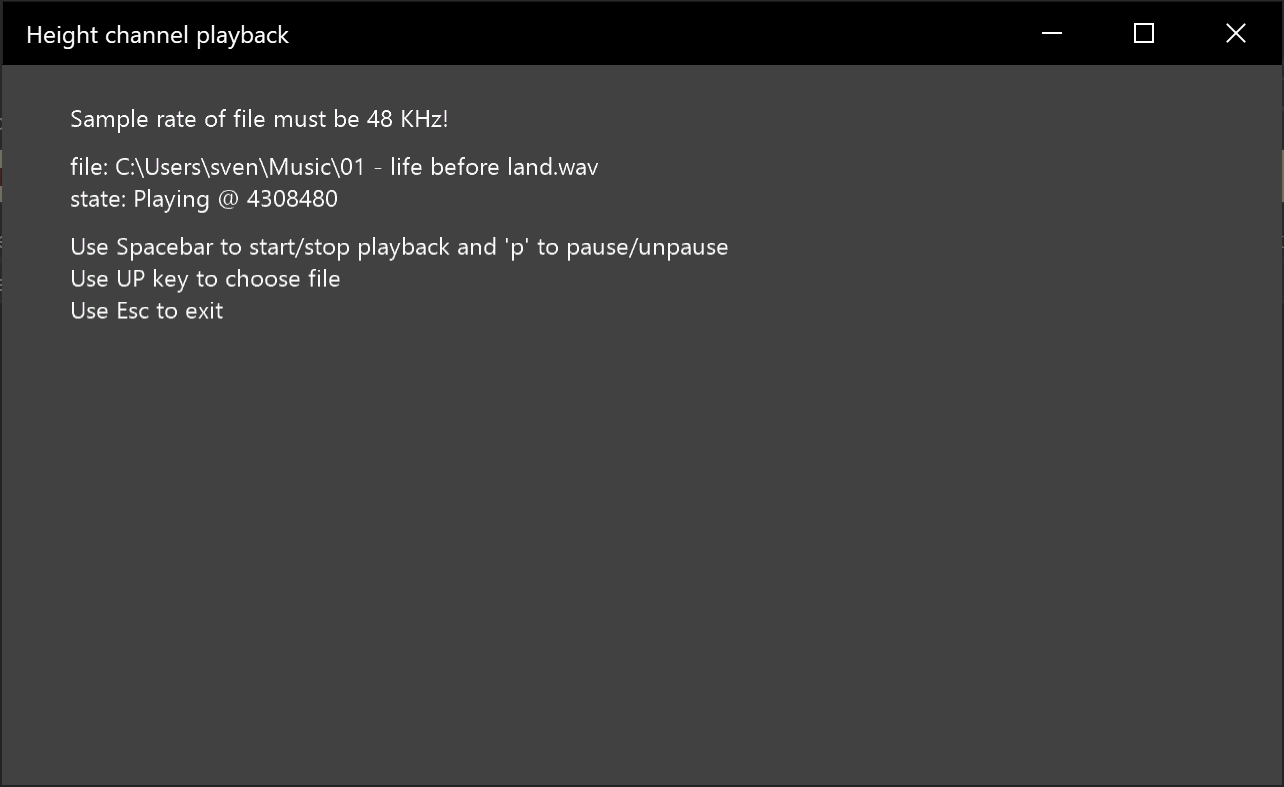Click the 'Use Esc to exit' line

point(147,311)
